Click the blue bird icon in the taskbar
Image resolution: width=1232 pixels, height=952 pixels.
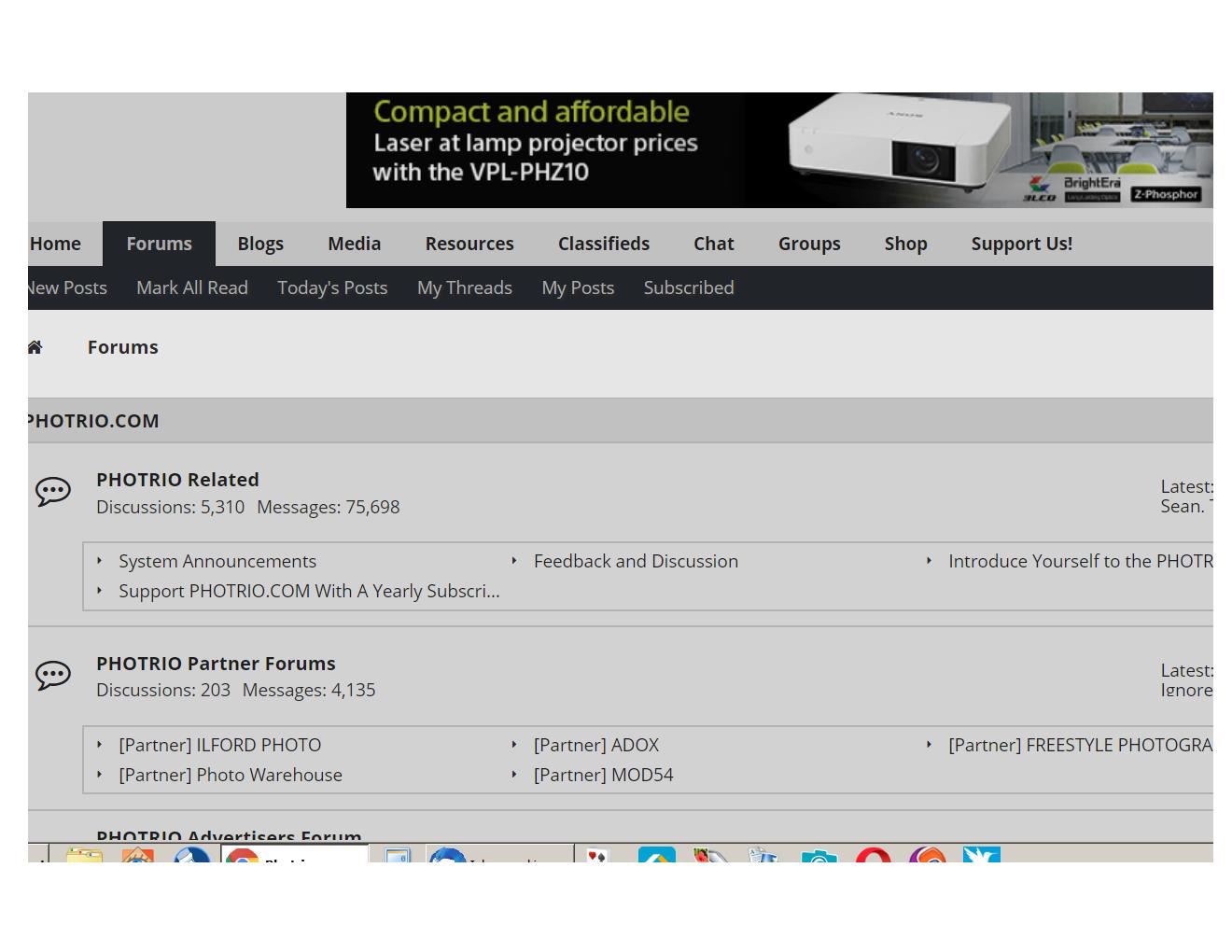981,854
